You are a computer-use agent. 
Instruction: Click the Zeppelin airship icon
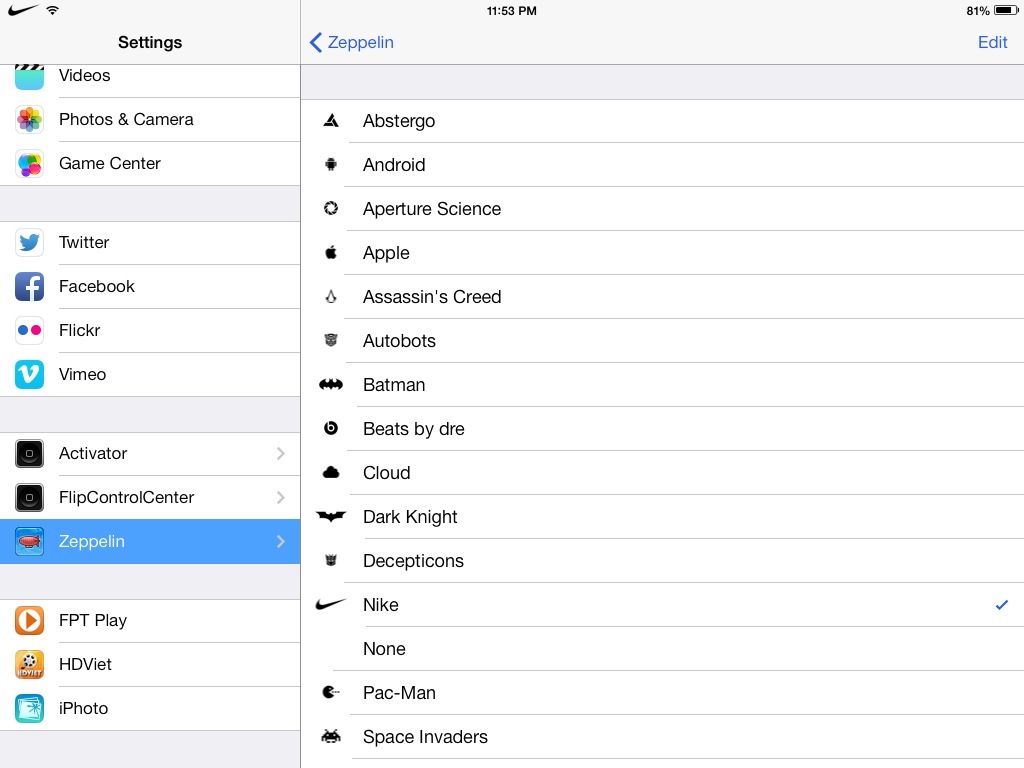[x=29, y=541]
